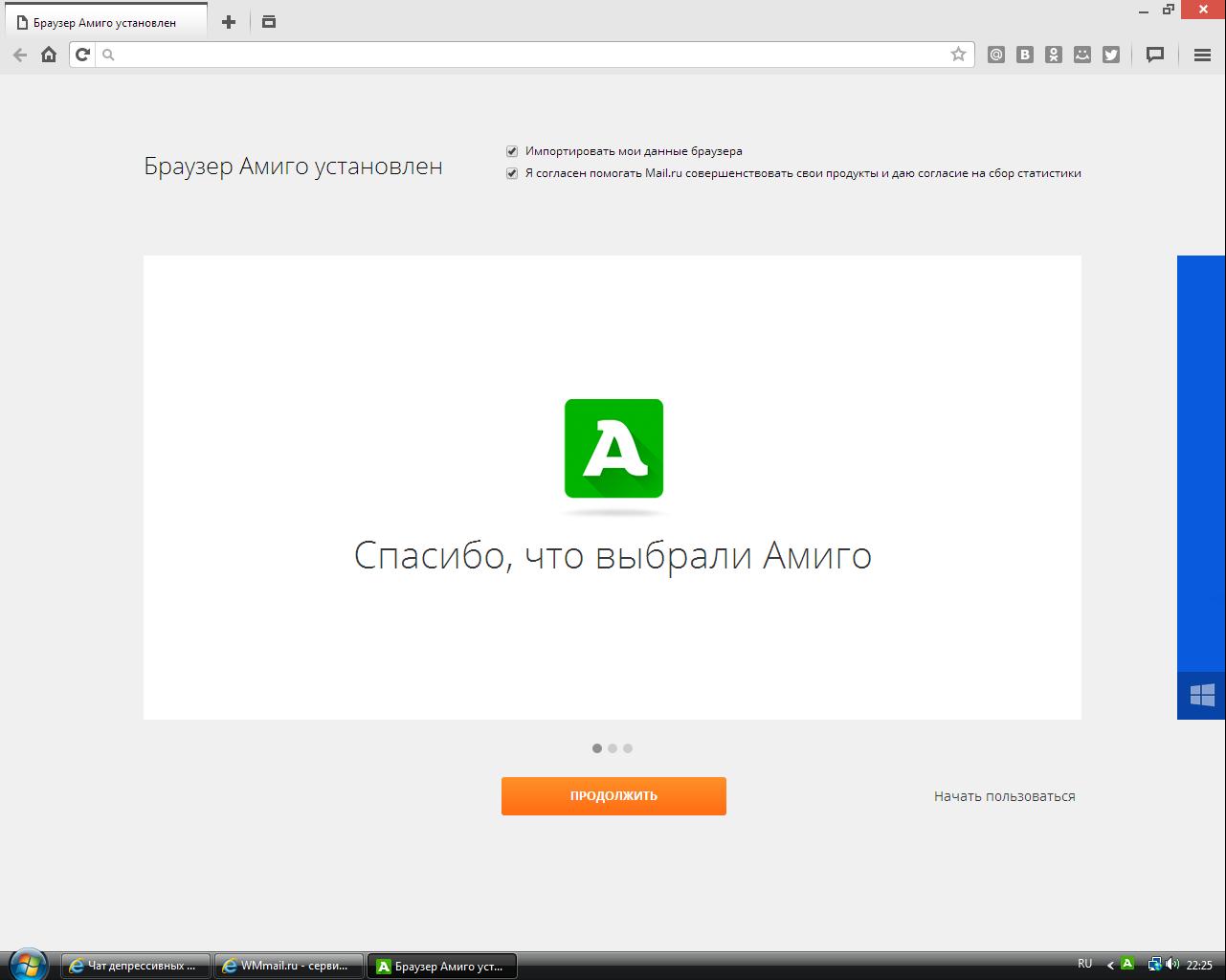Viewport: 1226px width, 980px height.
Task: Open Twitter toolbar icon
Action: point(1111,55)
